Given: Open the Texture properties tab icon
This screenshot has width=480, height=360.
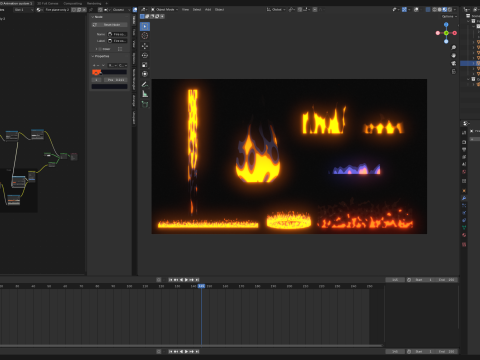Looking at the screenshot, I should point(464,244).
